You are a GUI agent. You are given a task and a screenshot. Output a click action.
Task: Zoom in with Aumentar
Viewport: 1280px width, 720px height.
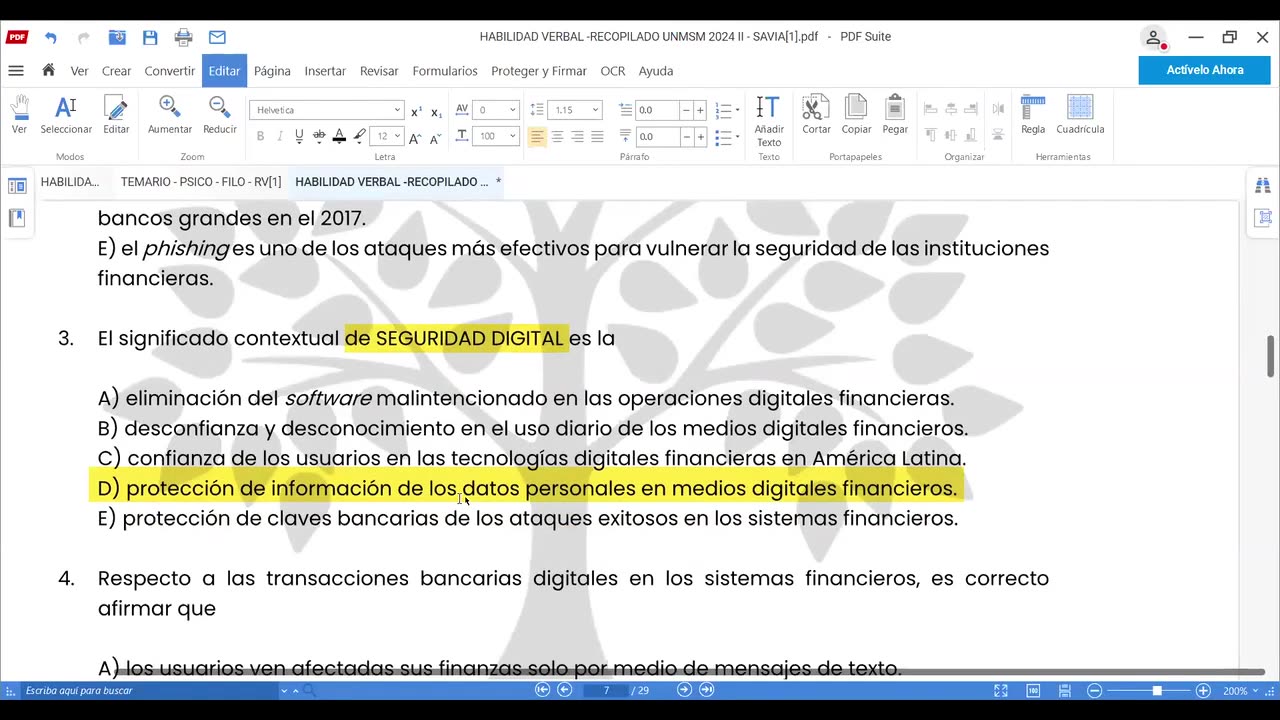pos(170,115)
